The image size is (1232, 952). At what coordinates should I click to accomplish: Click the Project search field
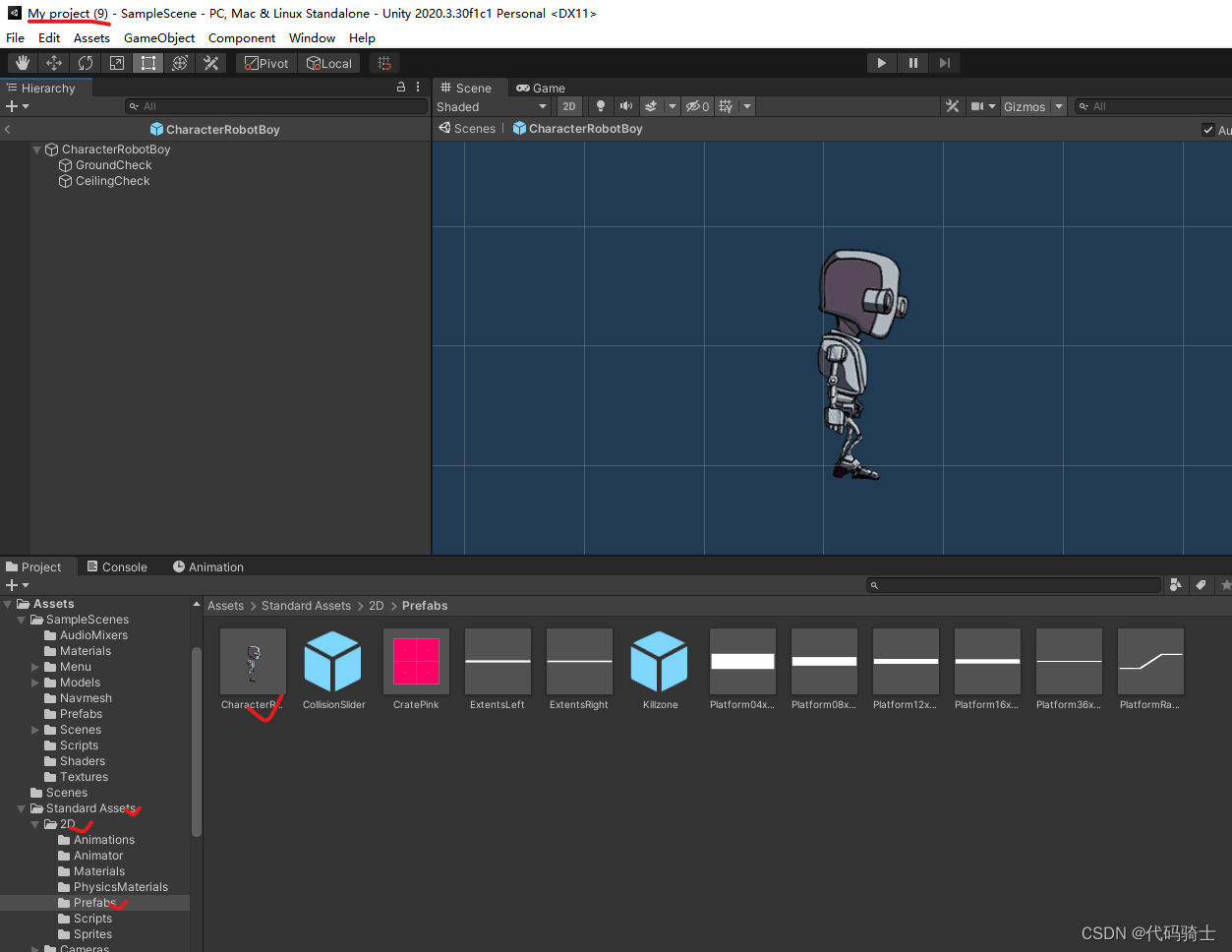pyautogui.click(x=1014, y=585)
